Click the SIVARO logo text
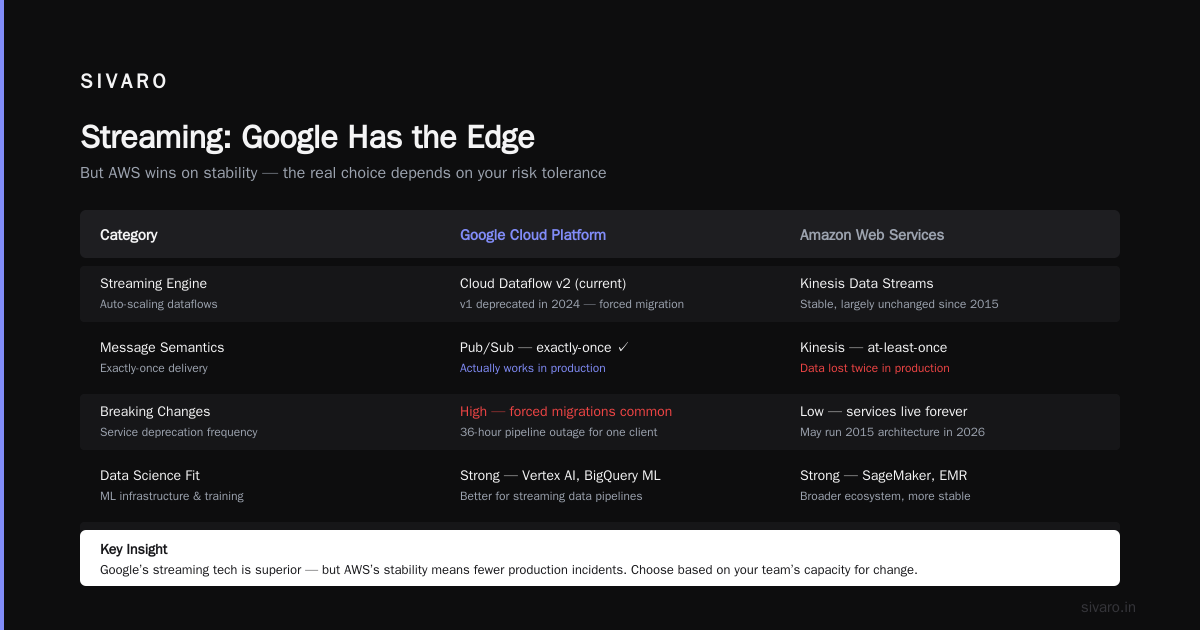Viewport: 1200px width, 630px height. [124, 82]
